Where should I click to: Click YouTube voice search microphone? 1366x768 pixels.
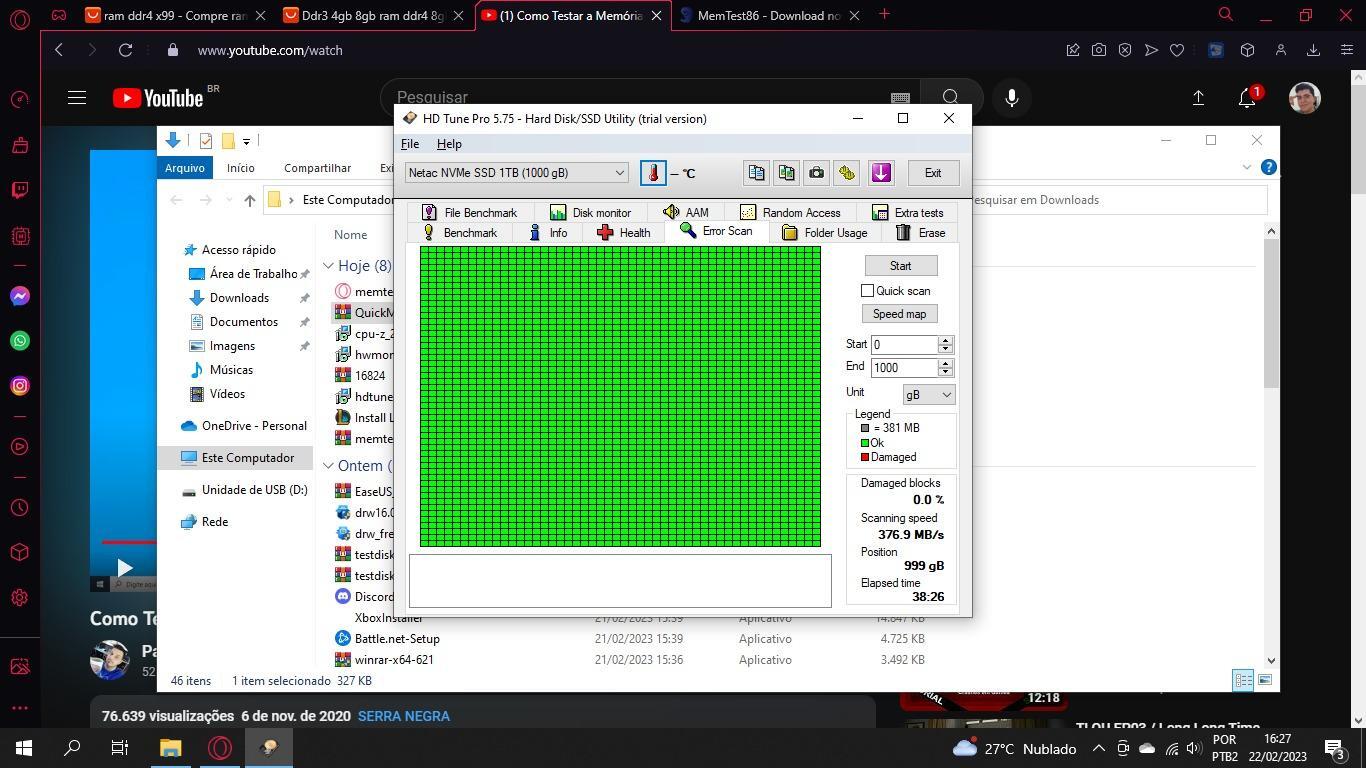click(1012, 97)
